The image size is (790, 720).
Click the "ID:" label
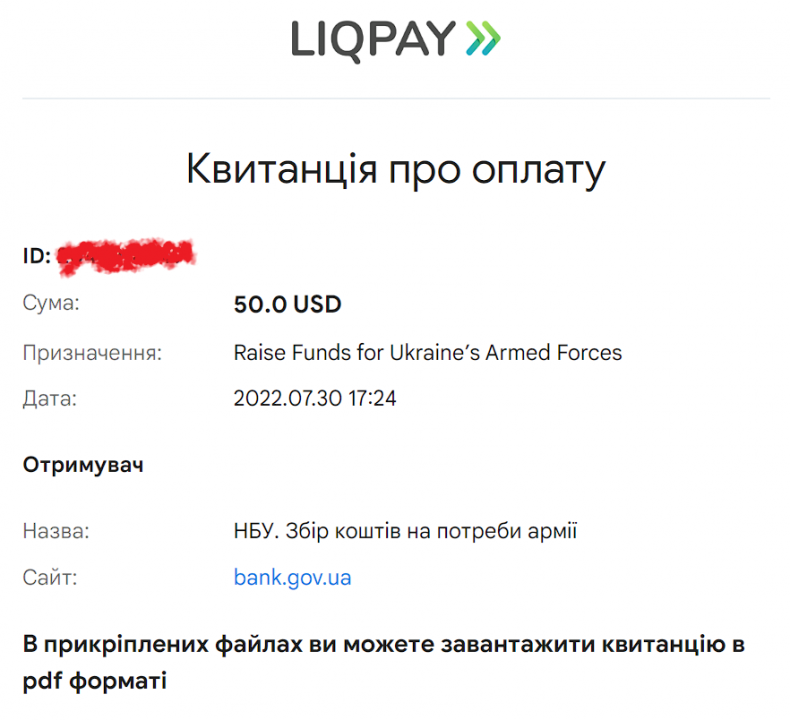click(x=36, y=256)
